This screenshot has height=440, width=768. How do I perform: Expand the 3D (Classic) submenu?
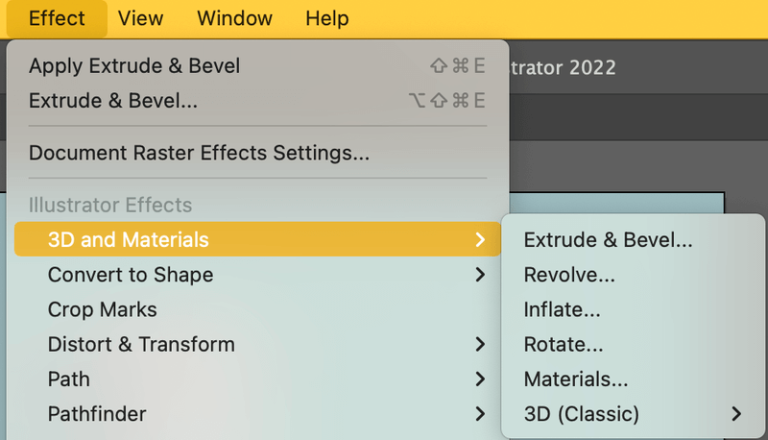point(581,414)
